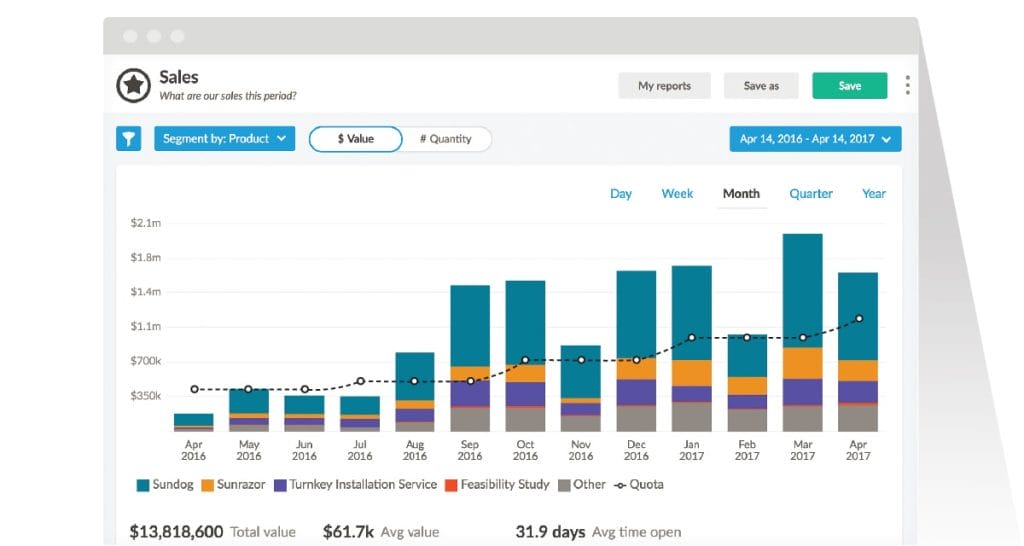Switch to the # Quantity view

pyautogui.click(x=446, y=139)
